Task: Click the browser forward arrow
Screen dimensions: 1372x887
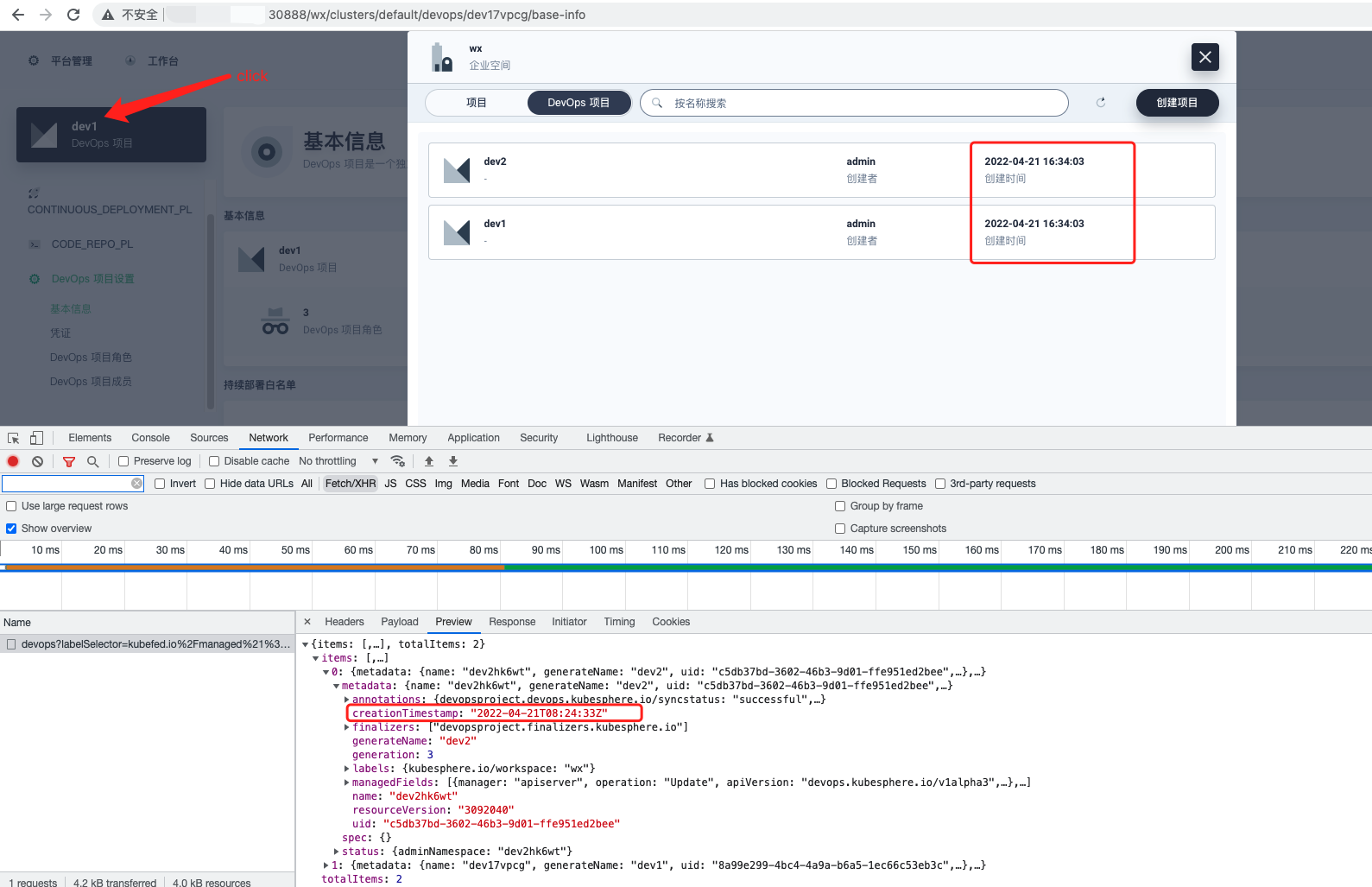Action: point(46,15)
